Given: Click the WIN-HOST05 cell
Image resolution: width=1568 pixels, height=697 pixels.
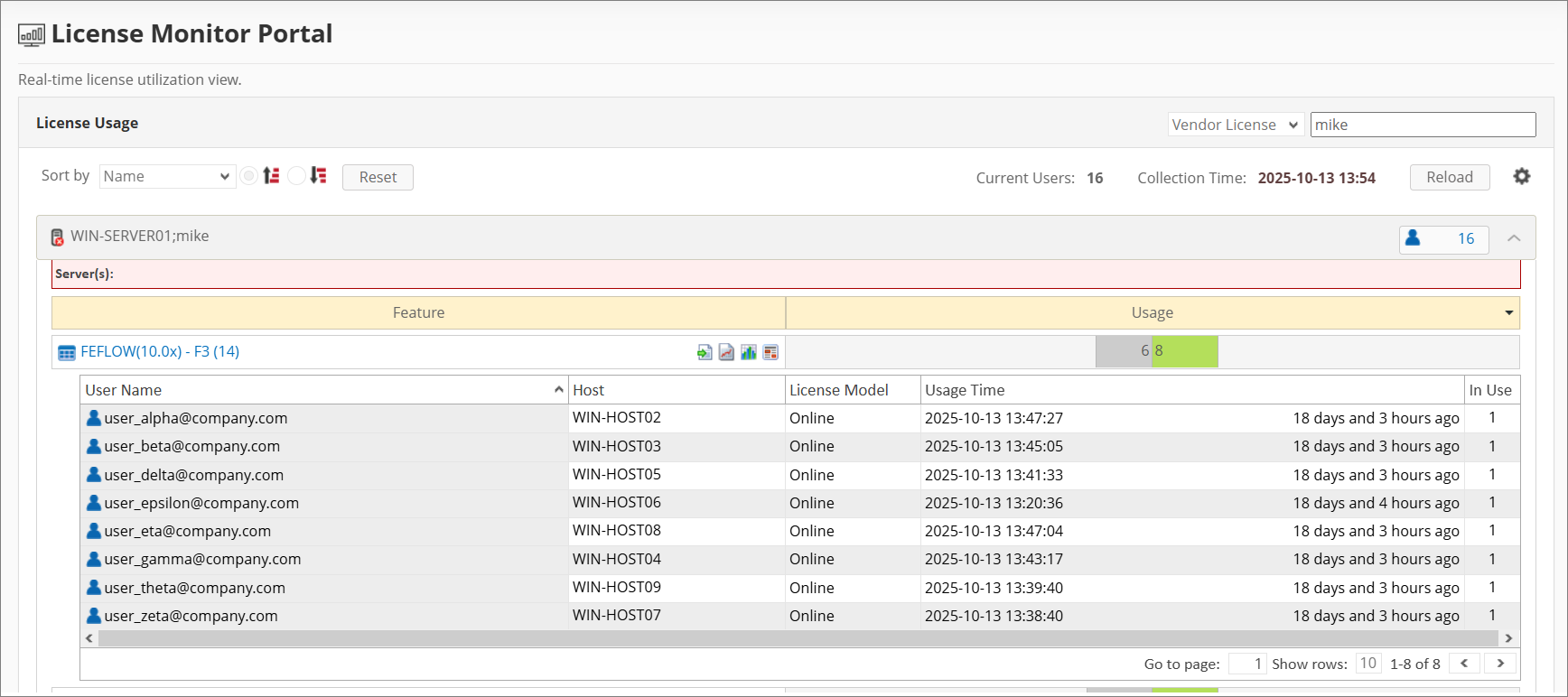Looking at the screenshot, I should pos(677,475).
